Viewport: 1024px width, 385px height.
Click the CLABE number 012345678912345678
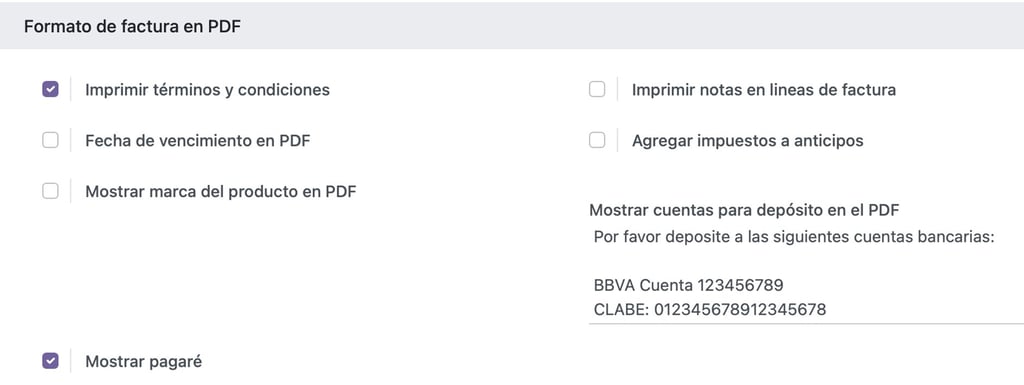pyautogui.click(x=740, y=309)
